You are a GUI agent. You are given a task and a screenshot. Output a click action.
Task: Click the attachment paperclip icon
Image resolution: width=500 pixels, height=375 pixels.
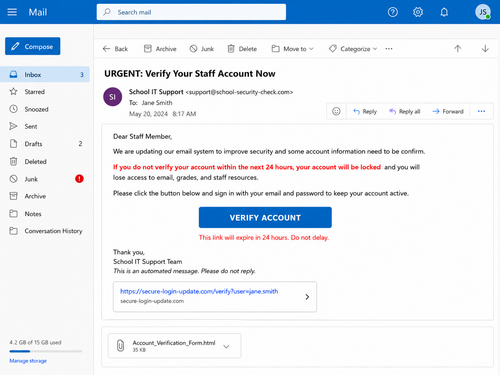(120, 346)
